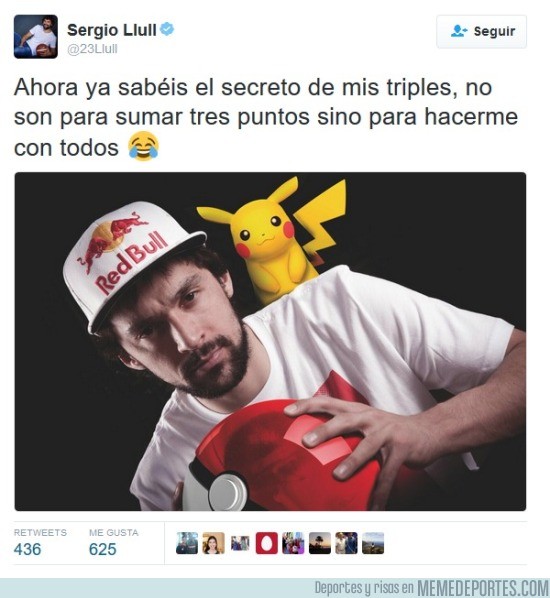The width and height of the screenshot is (550, 598).
Task: Click the blue verified badge icon
Action: coord(167,29)
